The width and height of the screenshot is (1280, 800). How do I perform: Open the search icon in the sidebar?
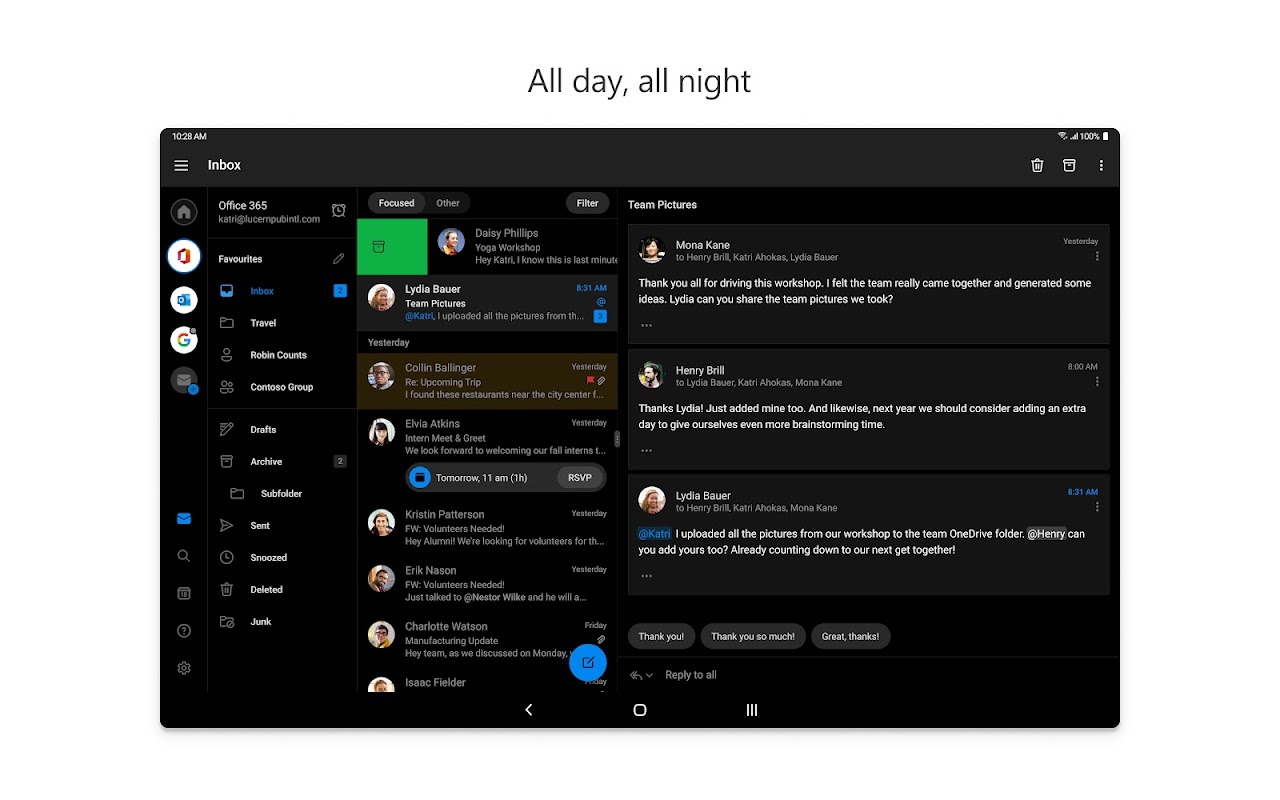184,556
